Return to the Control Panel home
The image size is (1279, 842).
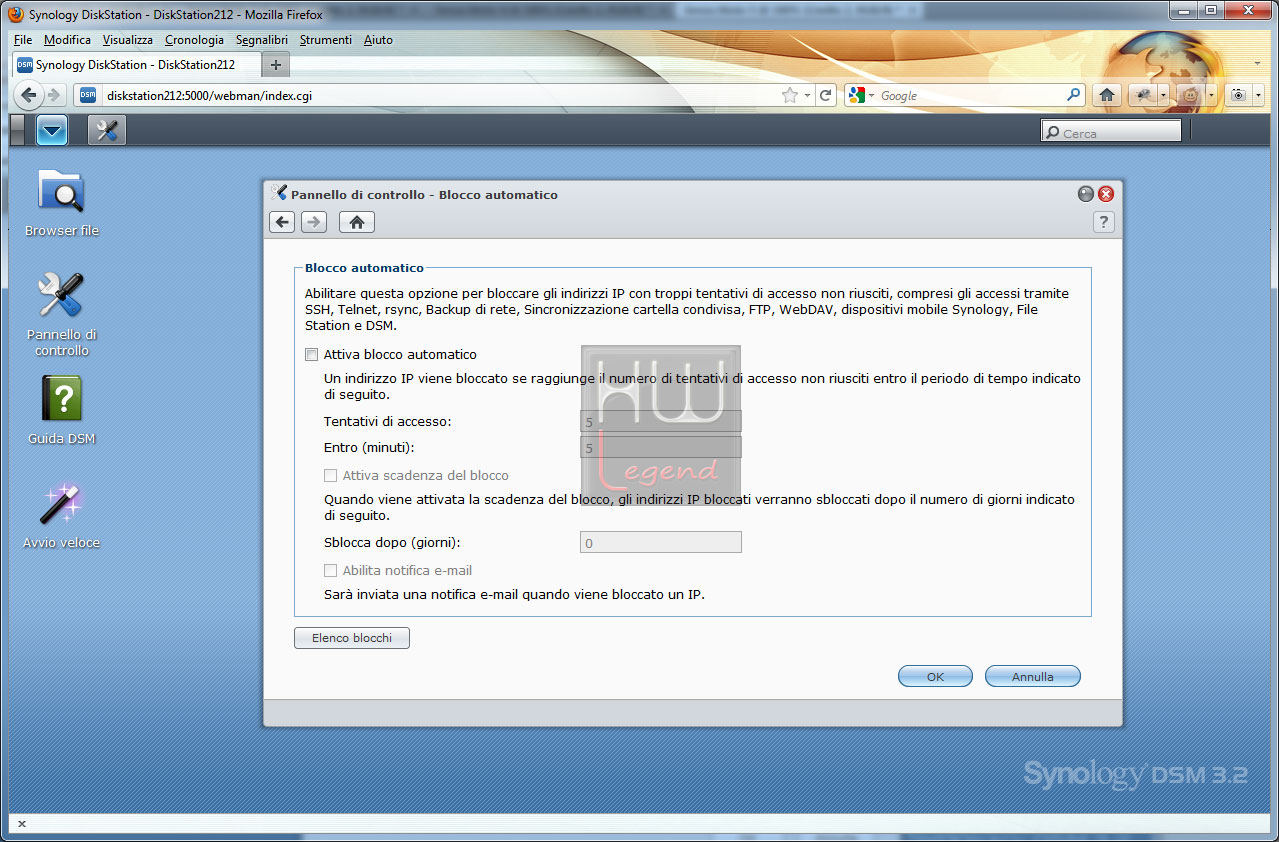point(357,222)
